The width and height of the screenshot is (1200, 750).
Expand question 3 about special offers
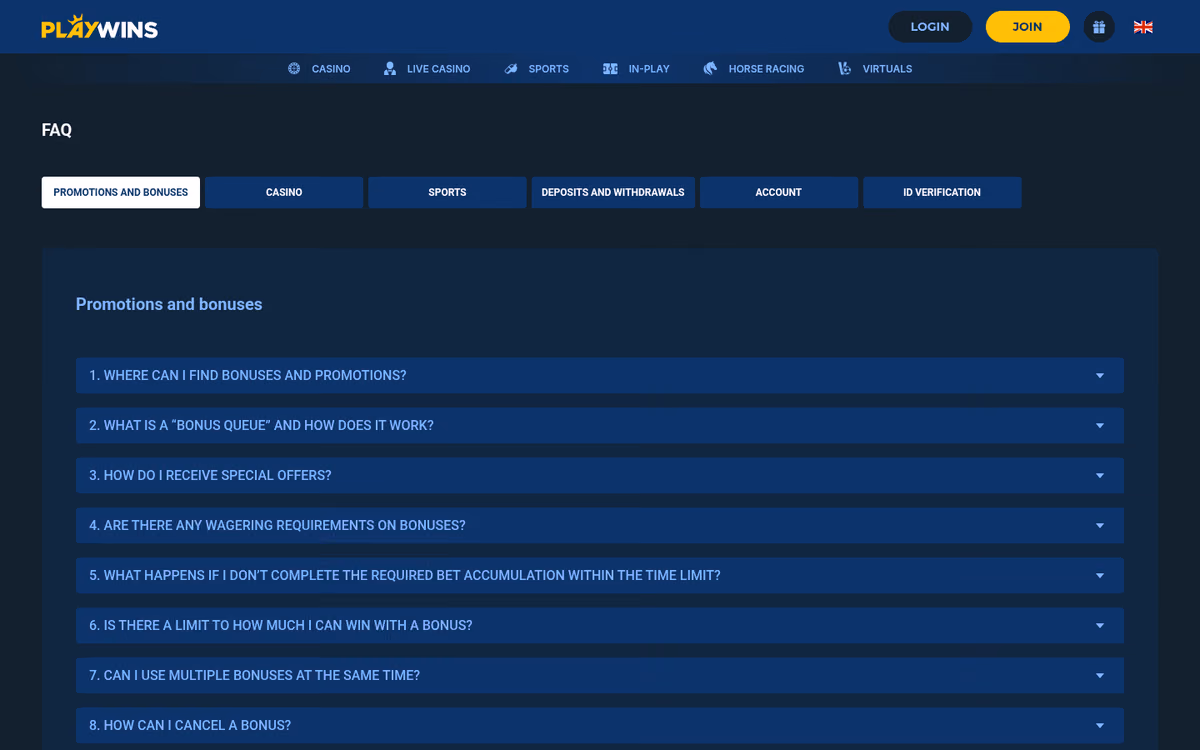coord(600,475)
